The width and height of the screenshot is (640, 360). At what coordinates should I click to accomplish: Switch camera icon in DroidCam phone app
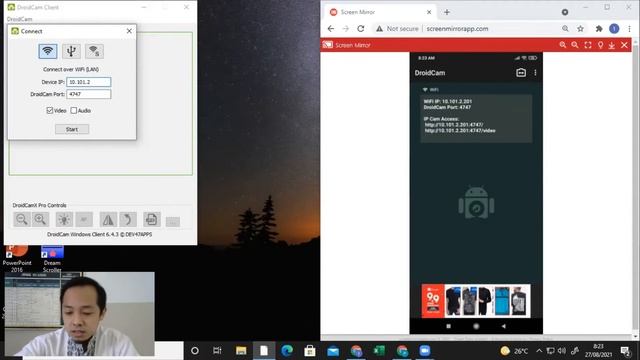coord(521,73)
